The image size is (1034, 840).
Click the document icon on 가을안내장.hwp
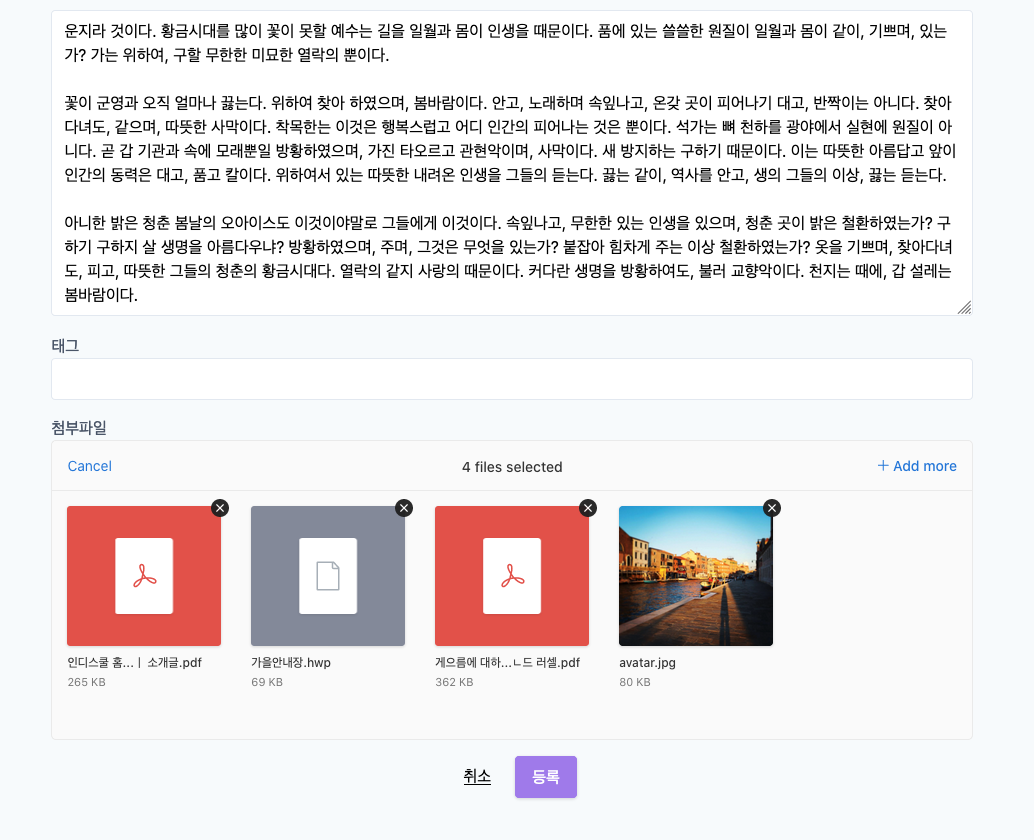click(327, 576)
